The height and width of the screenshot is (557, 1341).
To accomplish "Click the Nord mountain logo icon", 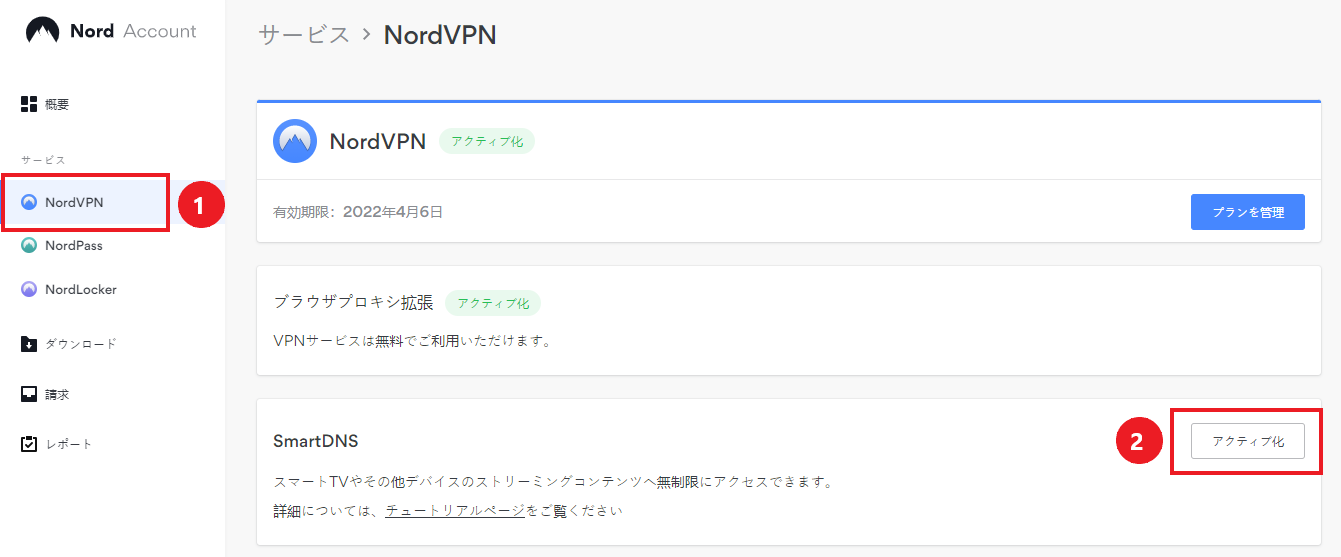I will click(x=42, y=31).
